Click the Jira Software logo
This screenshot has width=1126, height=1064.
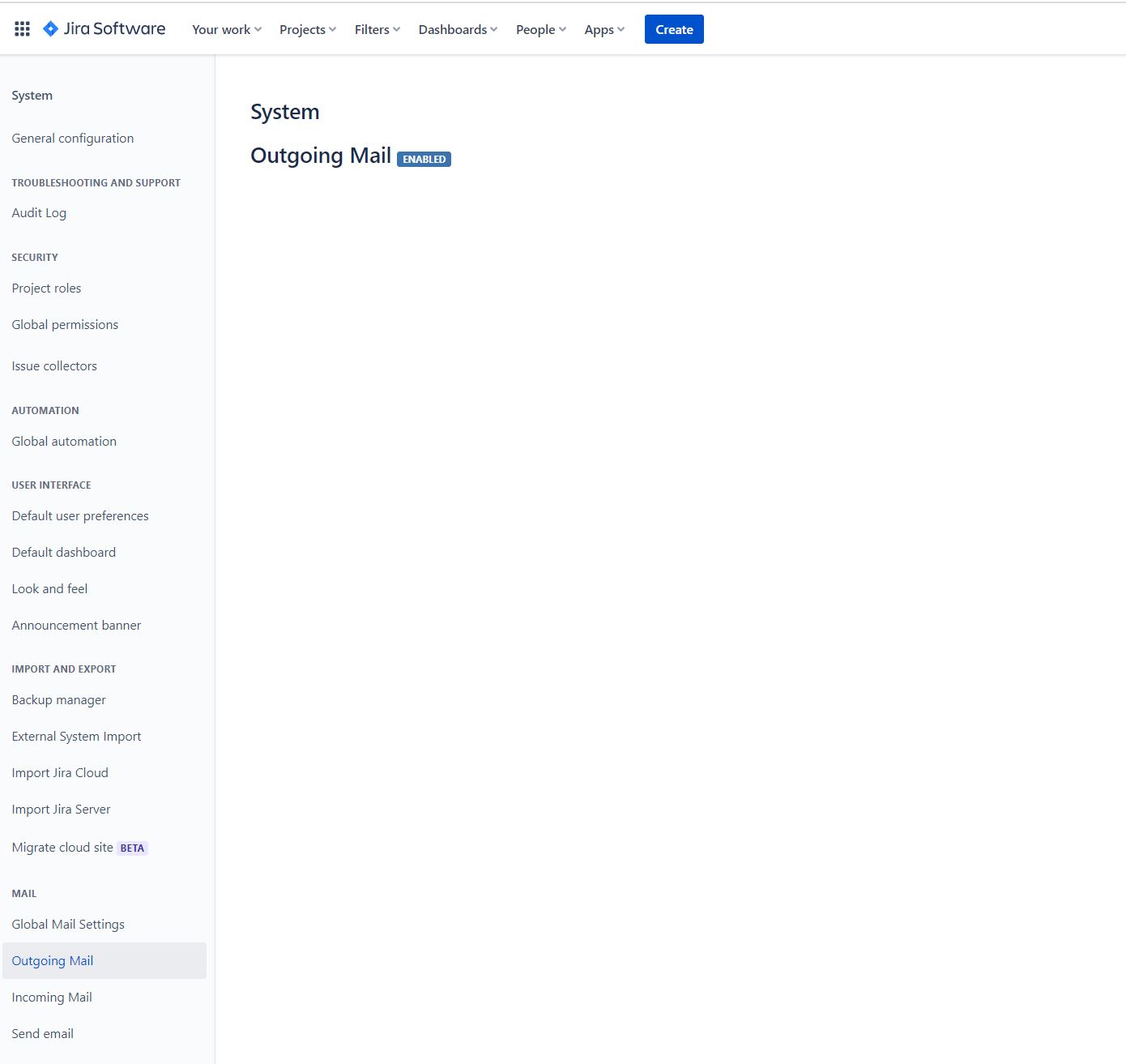click(x=104, y=28)
